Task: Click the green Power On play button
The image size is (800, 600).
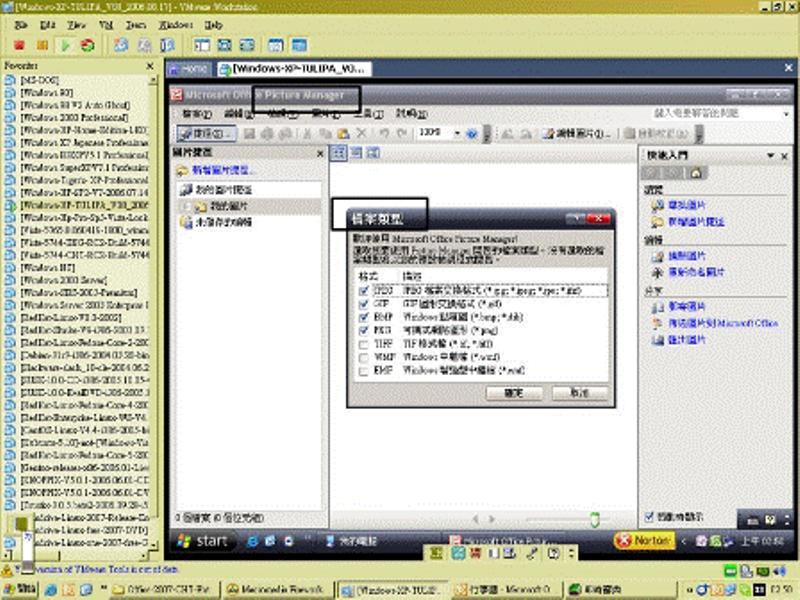Action: point(65,45)
